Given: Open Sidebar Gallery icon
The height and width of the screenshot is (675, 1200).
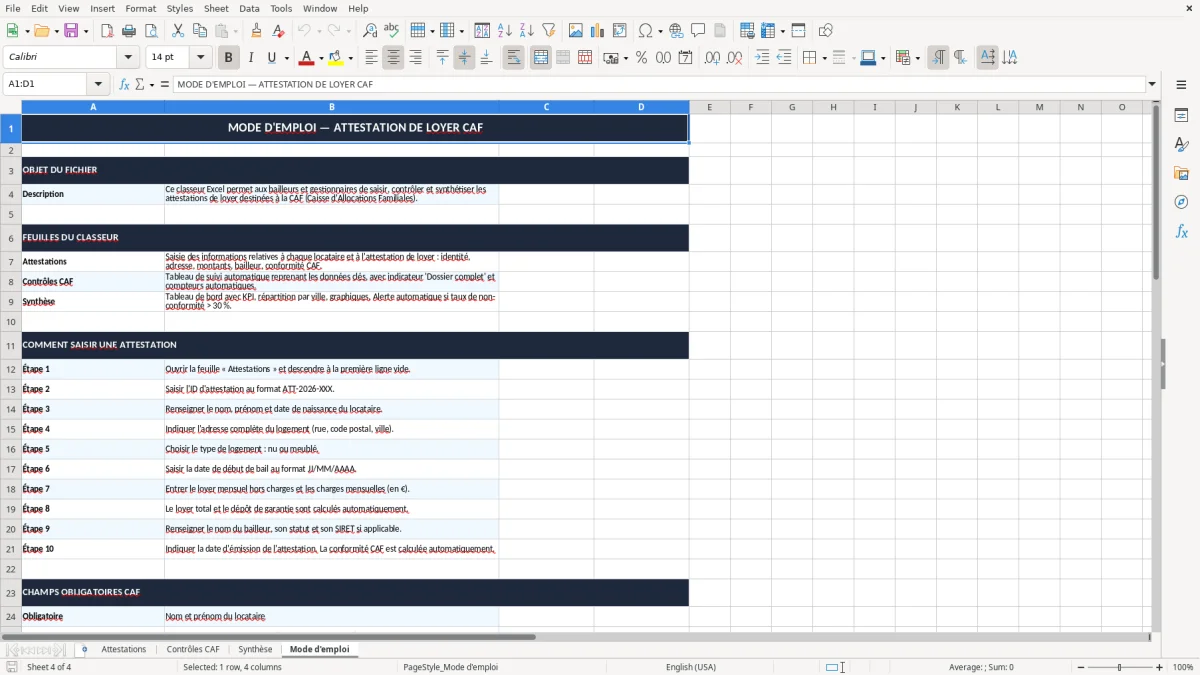Looking at the screenshot, I should pos(1181,173).
